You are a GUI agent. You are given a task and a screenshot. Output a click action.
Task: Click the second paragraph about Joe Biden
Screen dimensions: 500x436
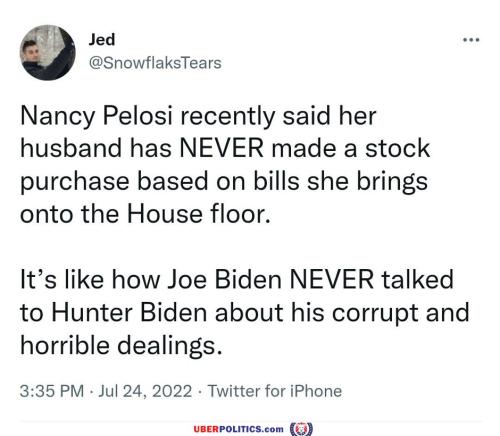coord(245,312)
